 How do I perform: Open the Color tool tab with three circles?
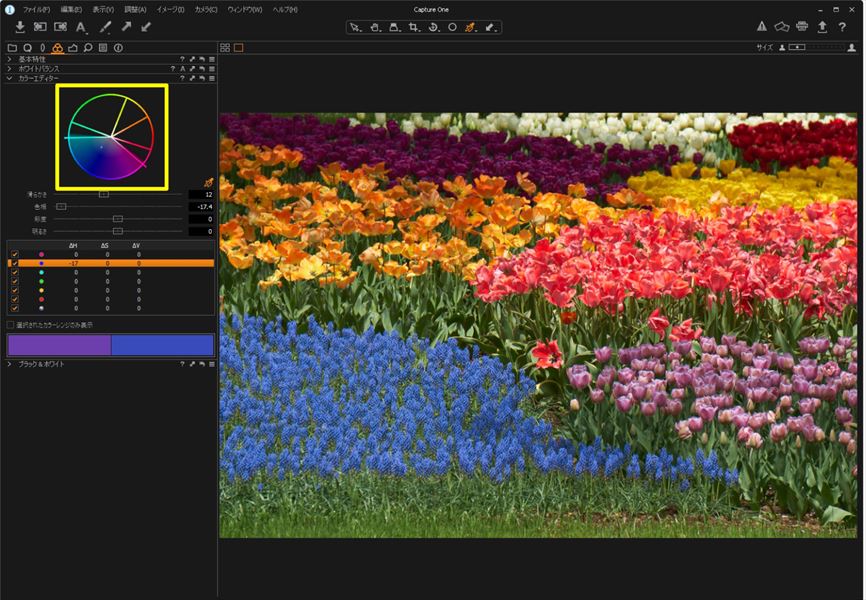pyautogui.click(x=57, y=48)
